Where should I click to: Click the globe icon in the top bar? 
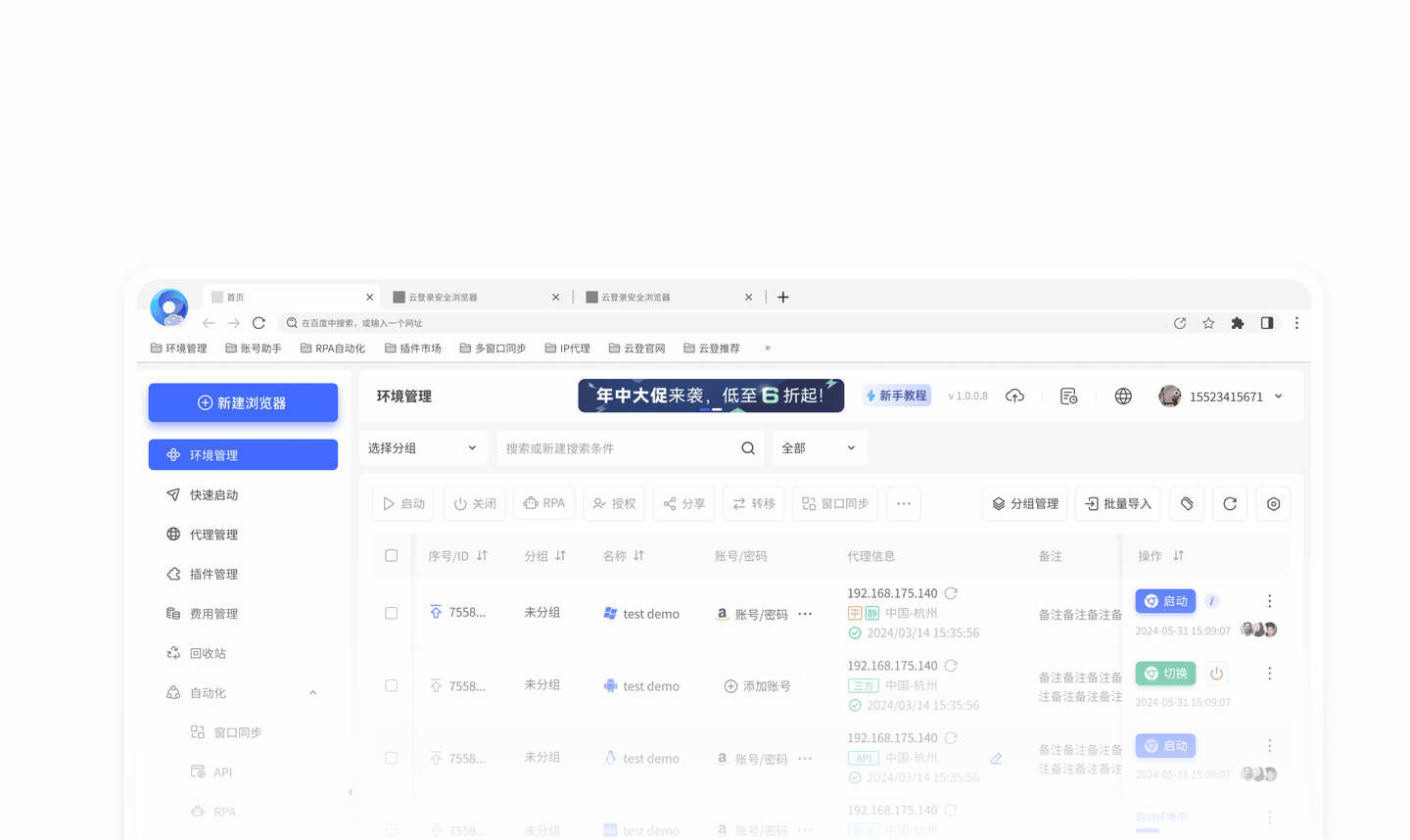(1122, 396)
